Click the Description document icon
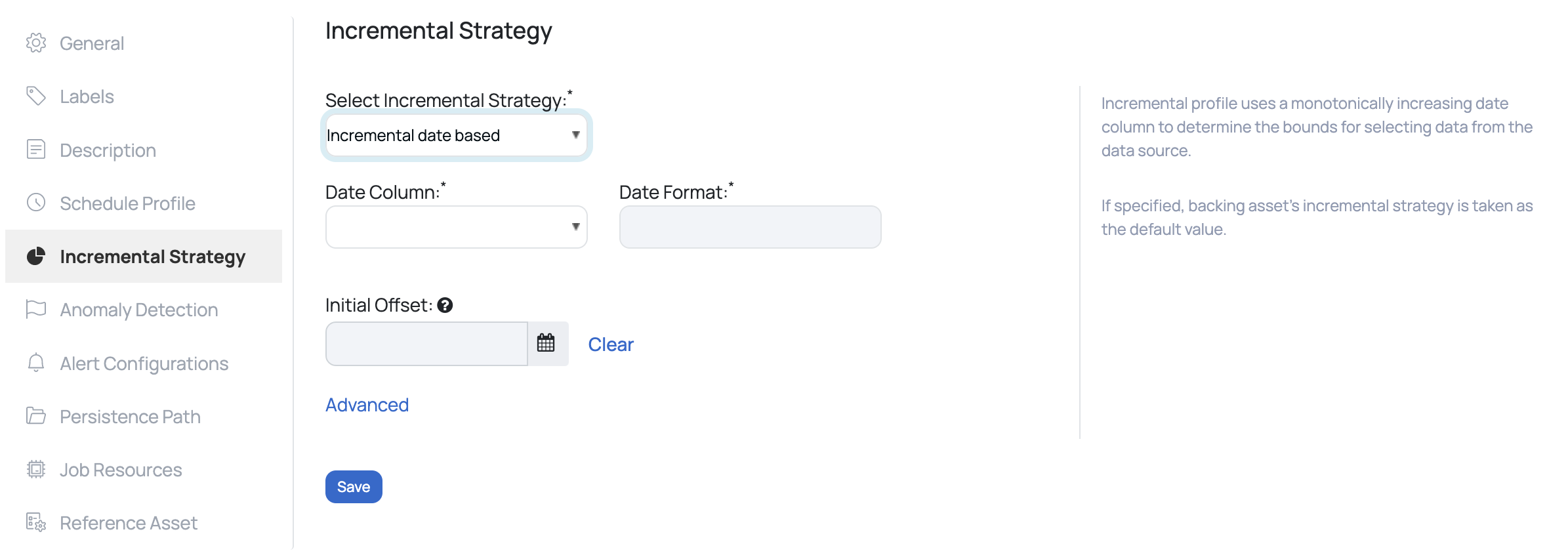 (x=36, y=150)
